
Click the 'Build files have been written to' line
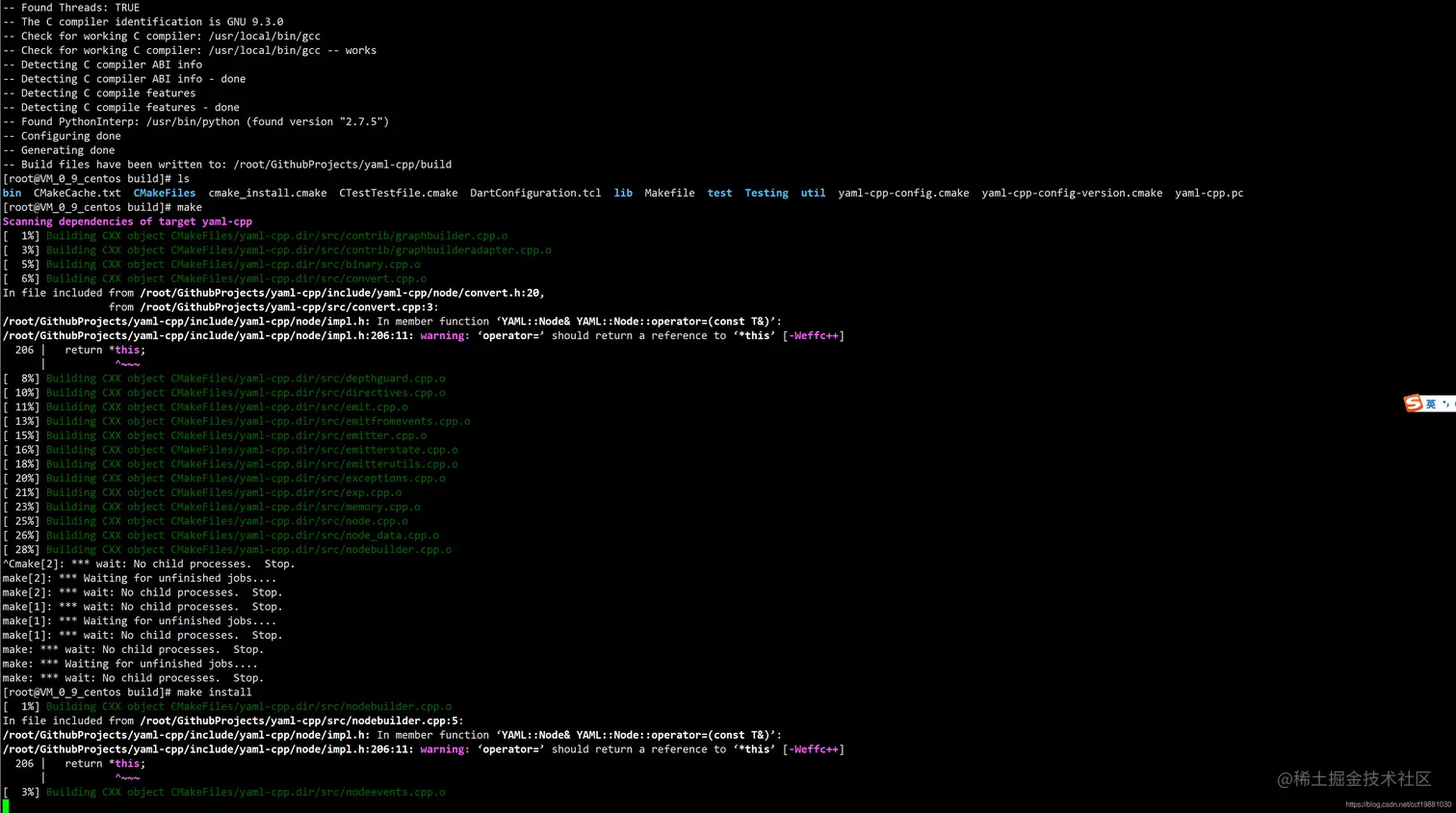click(x=227, y=165)
